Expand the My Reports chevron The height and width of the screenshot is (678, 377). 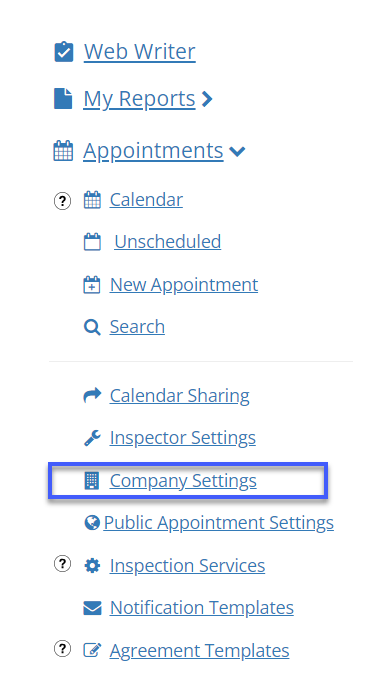(207, 99)
